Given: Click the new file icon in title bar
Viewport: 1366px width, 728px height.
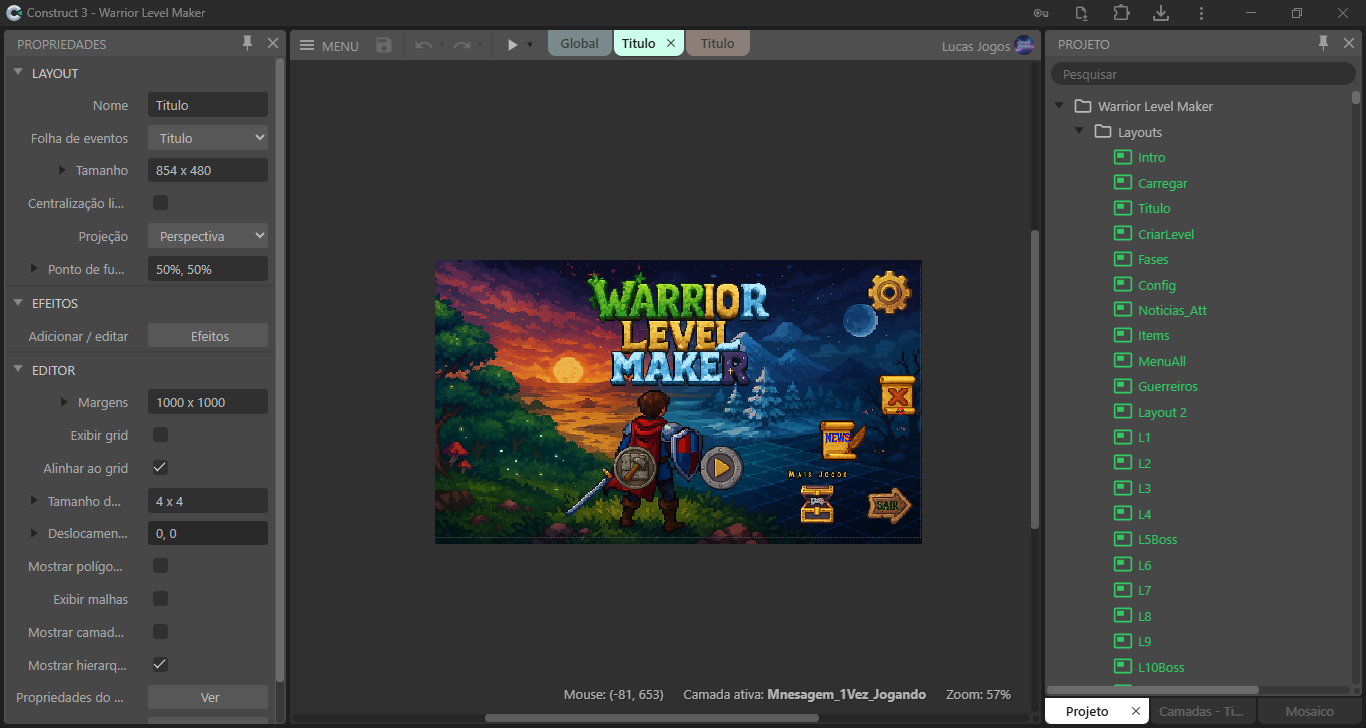Looking at the screenshot, I should (x=1081, y=13).
